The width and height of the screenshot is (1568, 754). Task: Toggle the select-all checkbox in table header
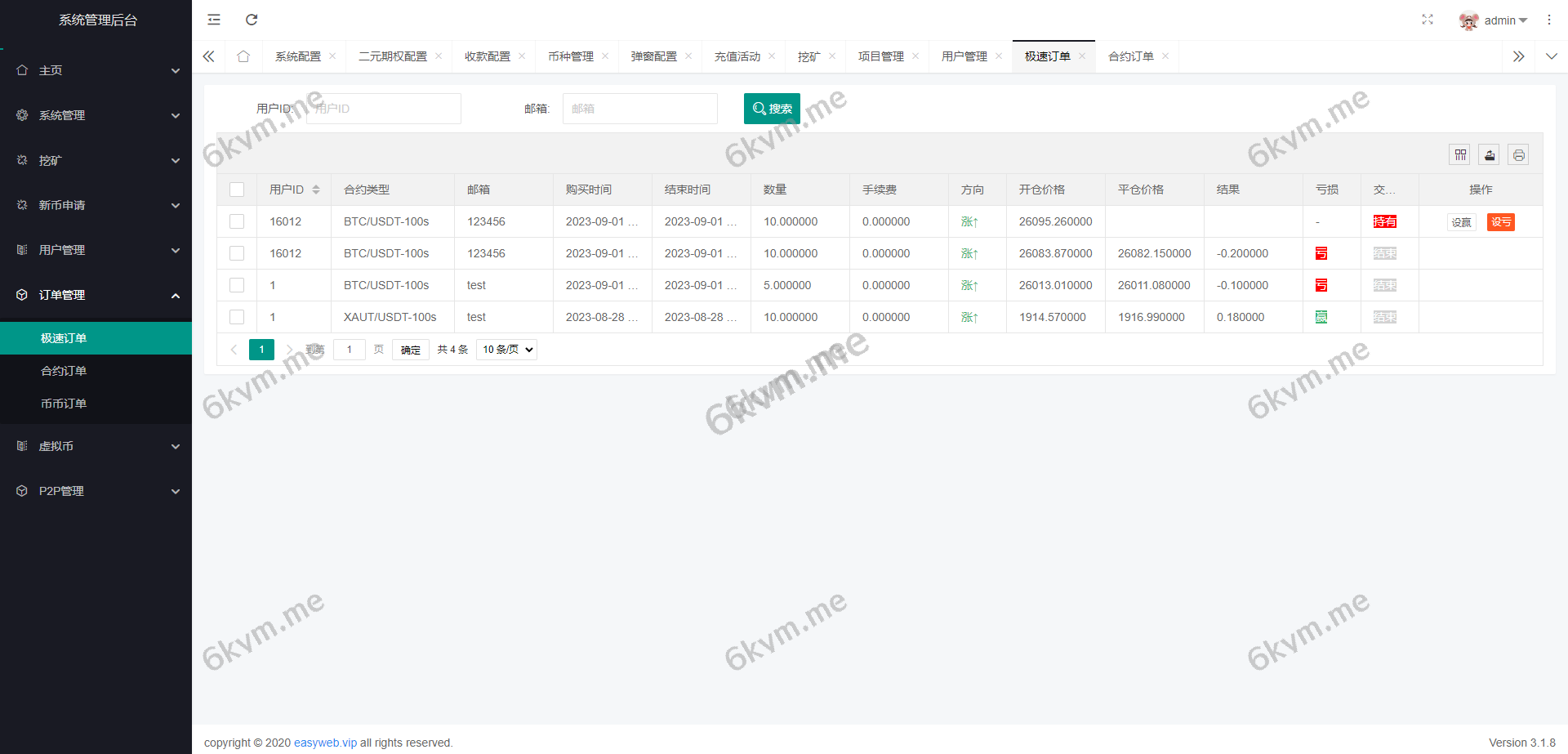pos(237,189)
